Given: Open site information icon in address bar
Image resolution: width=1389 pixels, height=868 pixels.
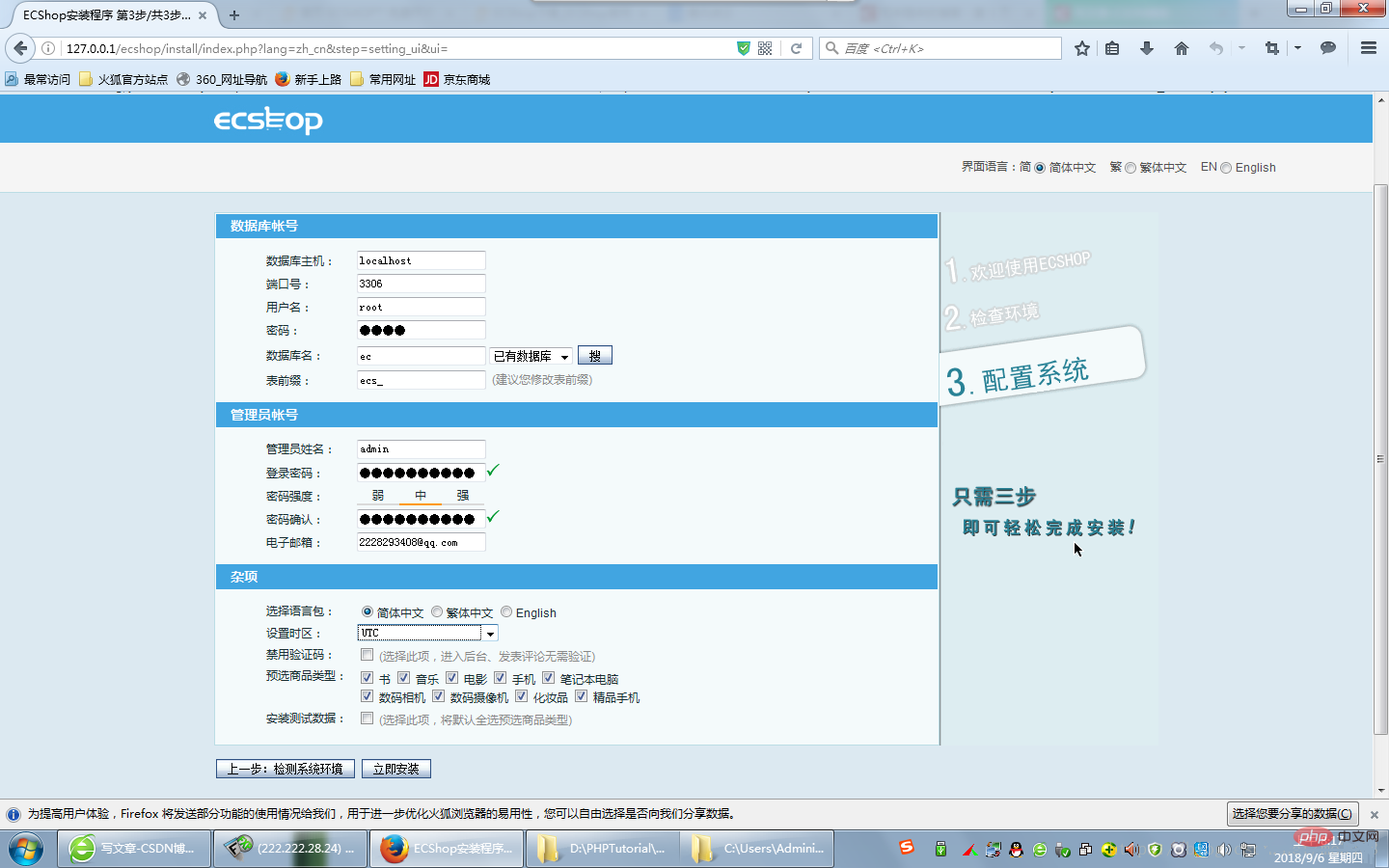Looking at the screenshot, I should coord(48,48).
